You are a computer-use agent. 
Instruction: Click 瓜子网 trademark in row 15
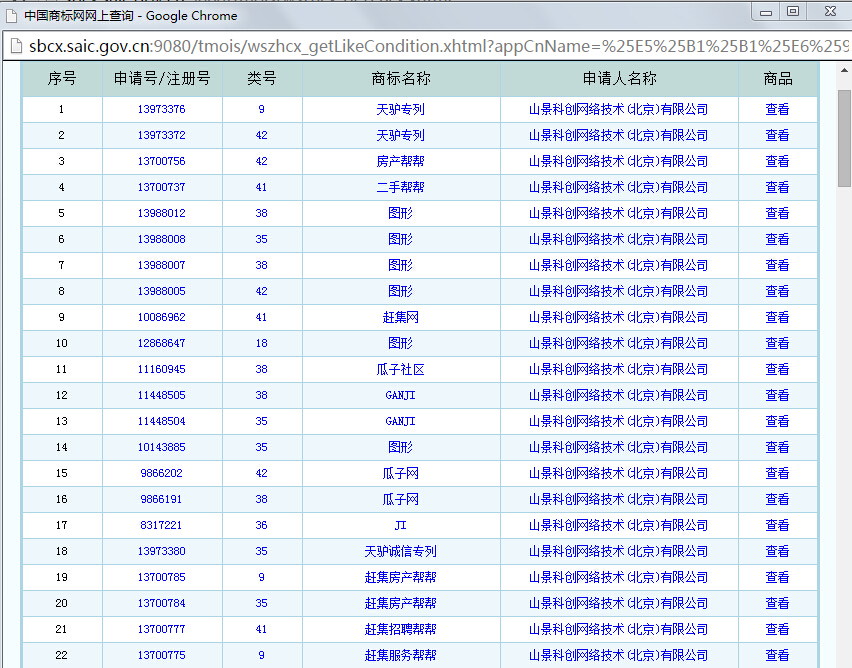[400, 473]
